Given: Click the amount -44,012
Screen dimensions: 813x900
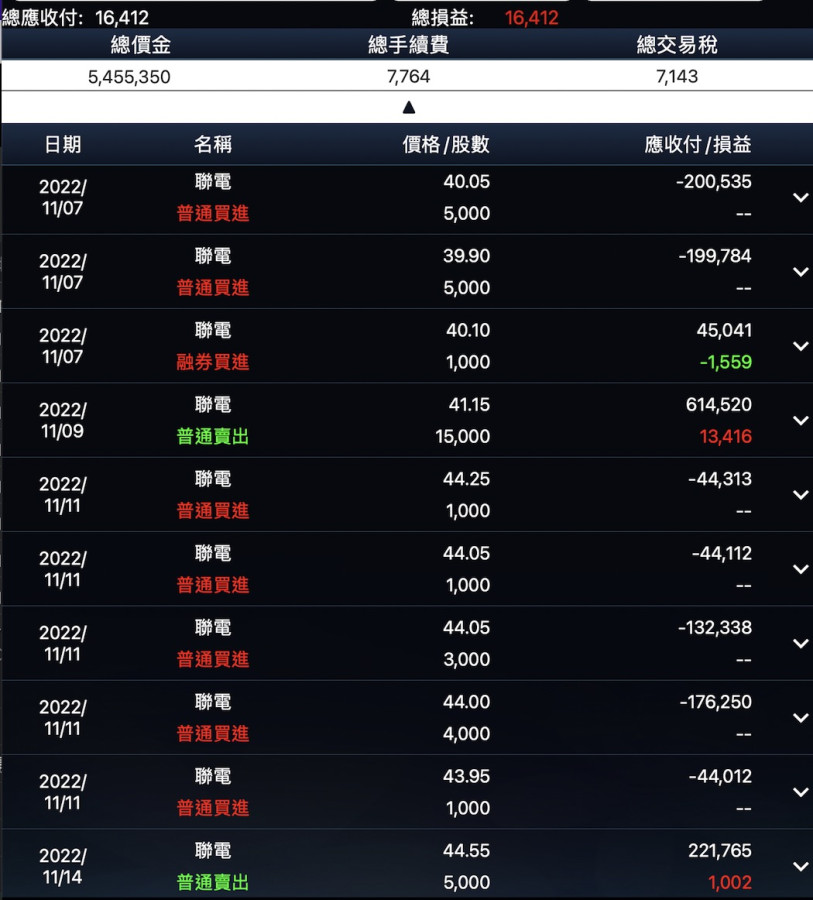Looking at the screenshot, I should [x=720, y=776].
